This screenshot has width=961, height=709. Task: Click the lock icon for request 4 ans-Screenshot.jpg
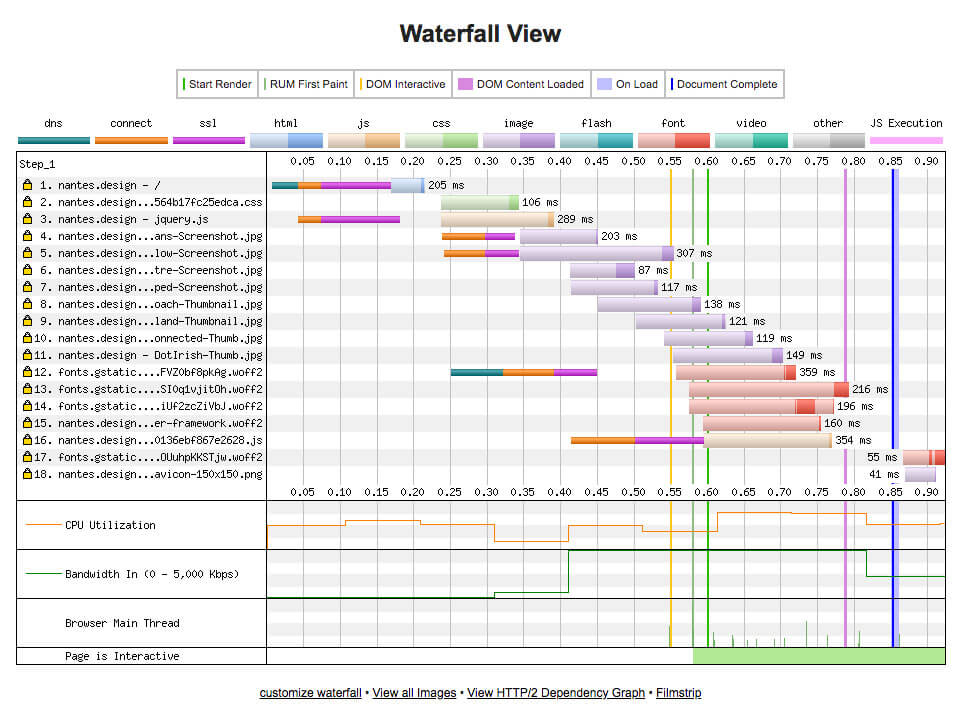click(27, 235)
